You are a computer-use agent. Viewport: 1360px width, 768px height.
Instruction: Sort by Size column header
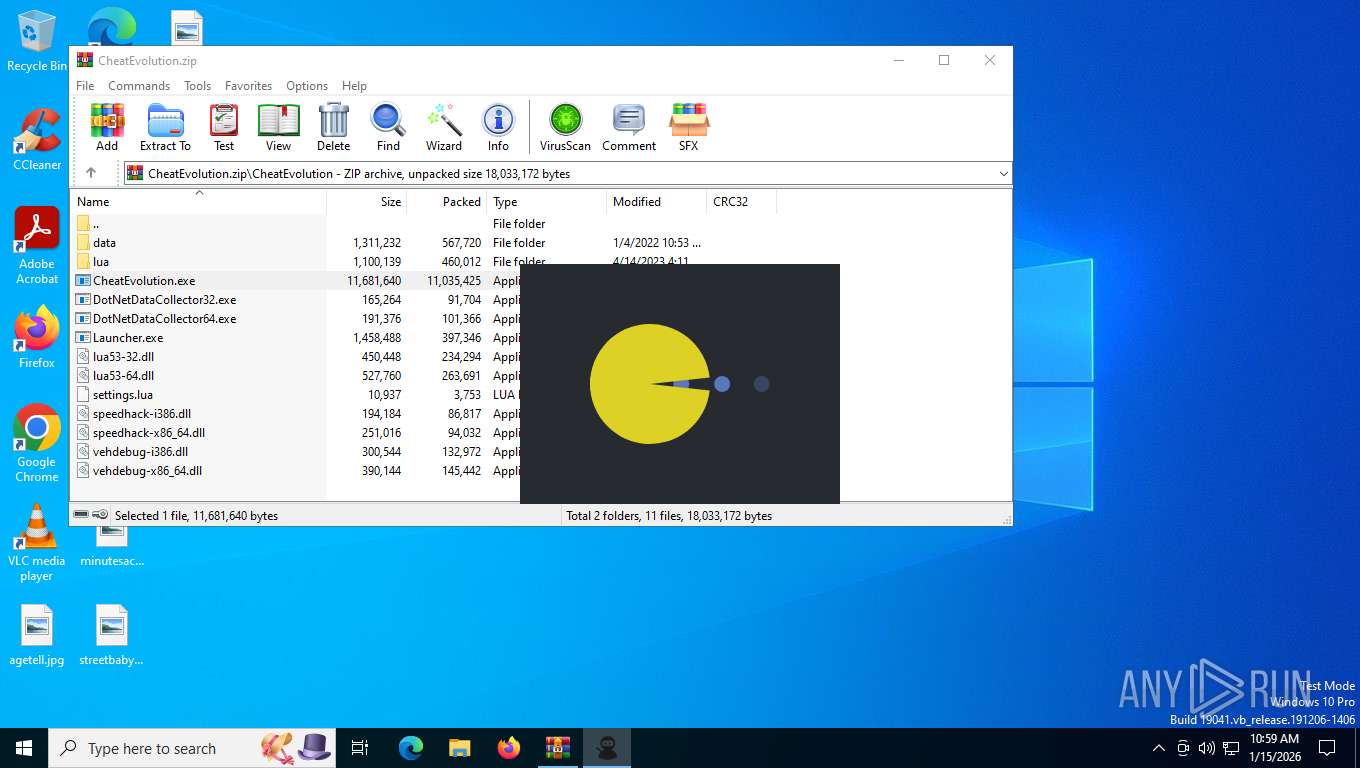[367, 202]
